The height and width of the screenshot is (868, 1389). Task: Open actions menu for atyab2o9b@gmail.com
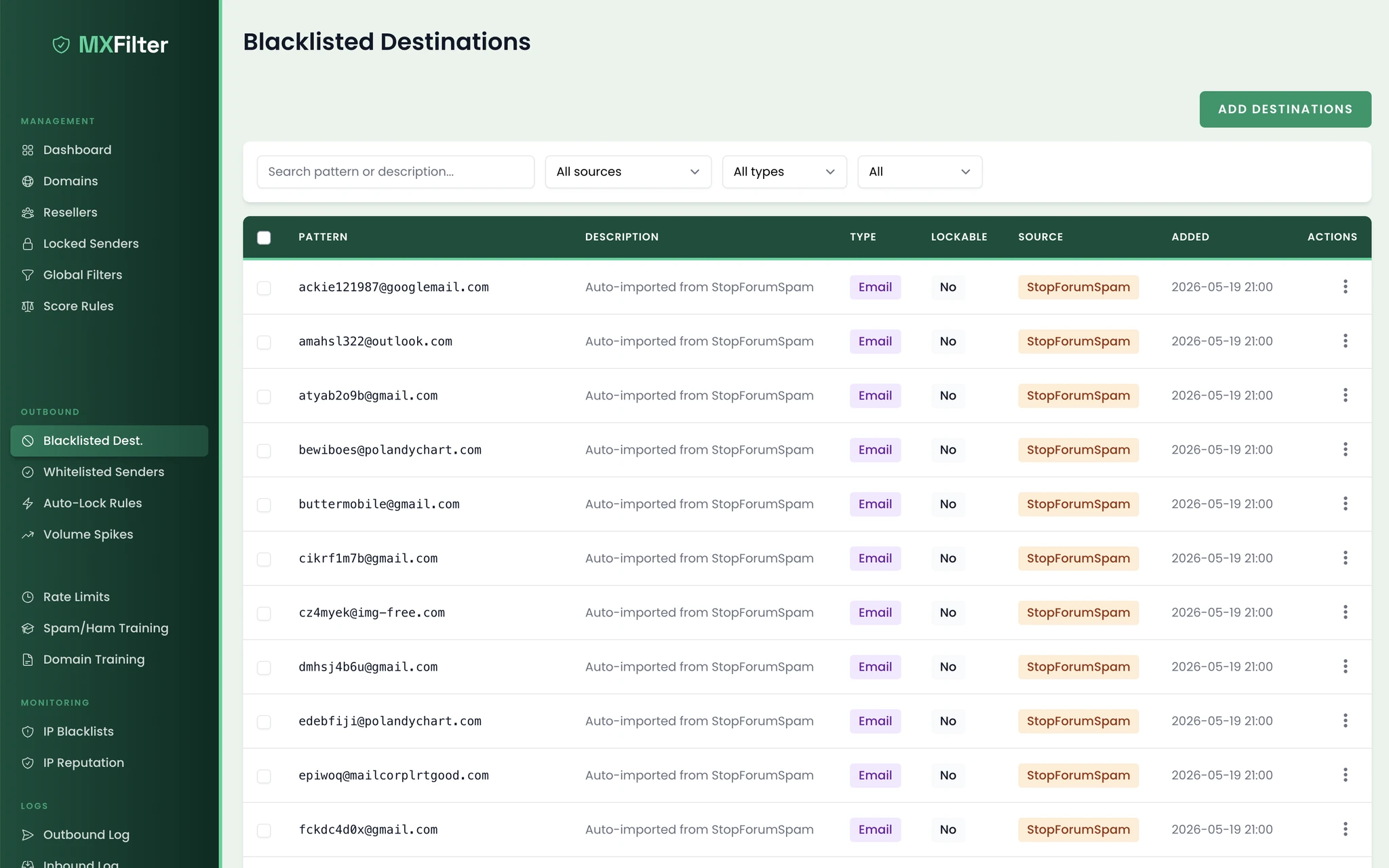tap(1345, 395)
